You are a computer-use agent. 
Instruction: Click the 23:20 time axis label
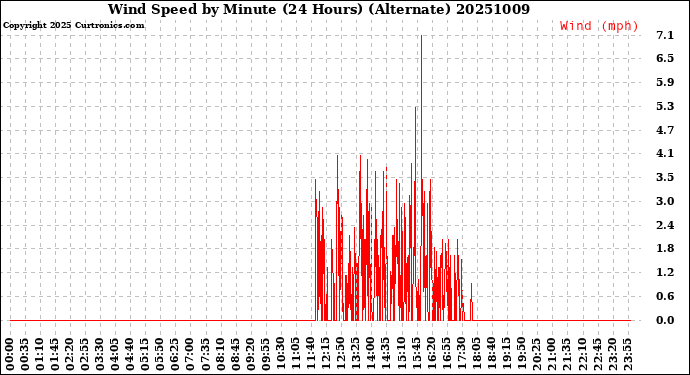click(x=613, y=355)
